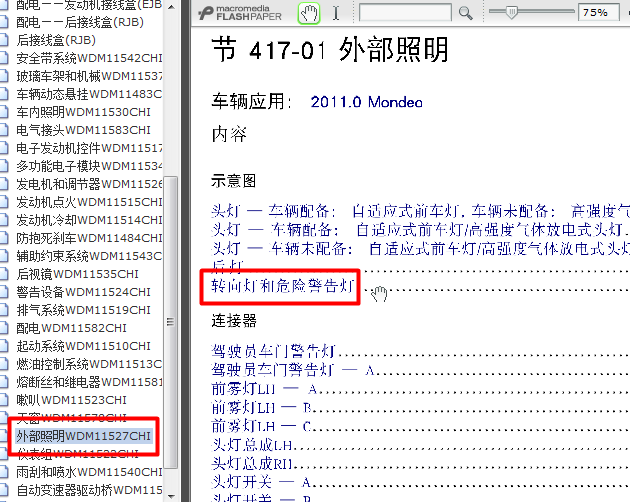Click the sidebar vertical scrollbar thumb
Viewport: 630px width, 502px height.
coord(172,322)
